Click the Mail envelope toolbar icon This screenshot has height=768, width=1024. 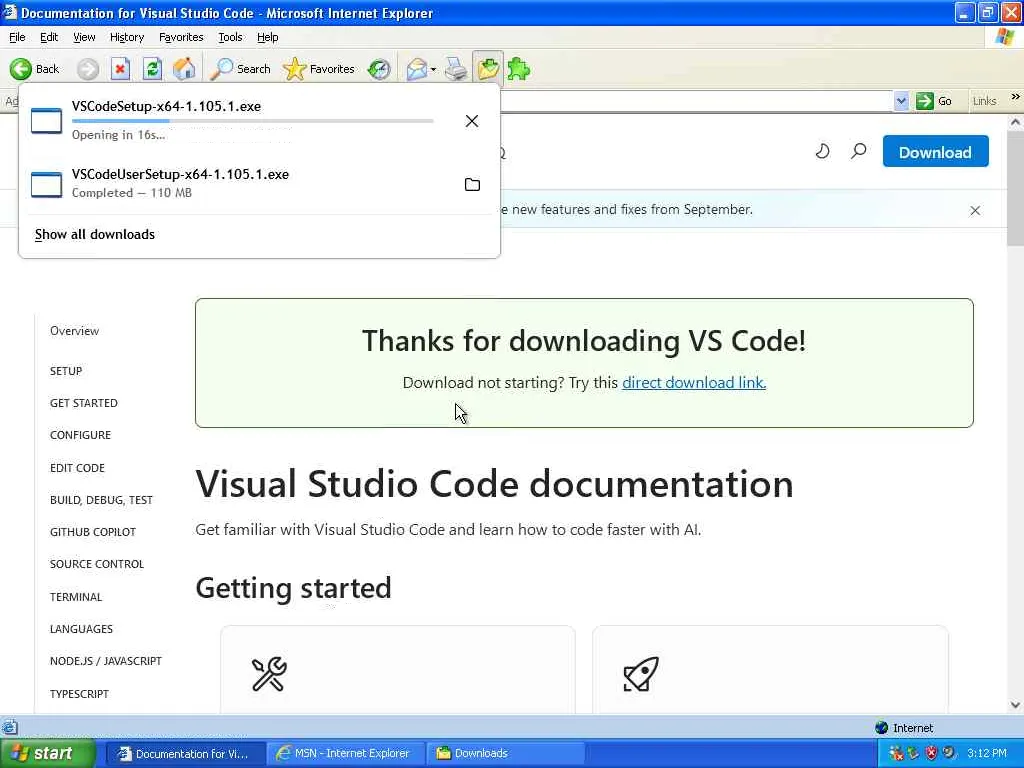pos(417,69)
